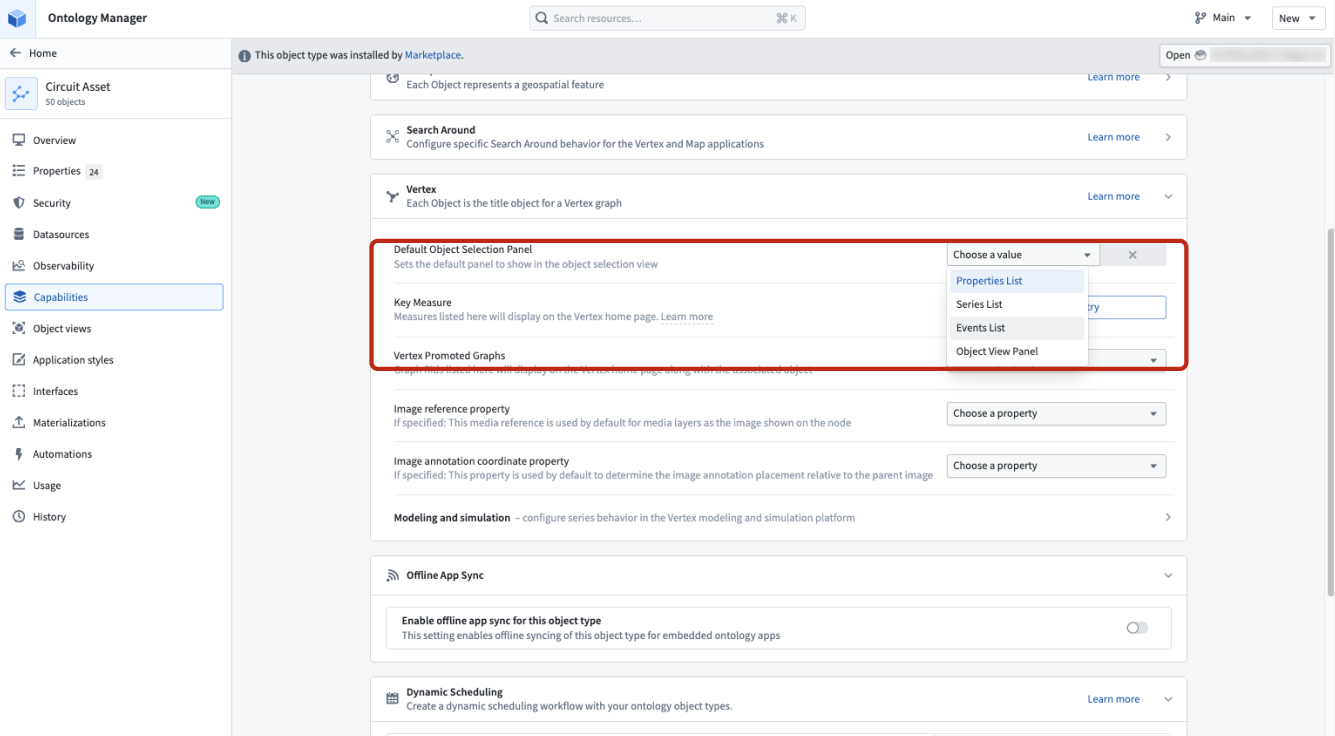Screen dimensions: 1335x736
Task: Click the Automations lightning icon
Action: pos(21,453)
